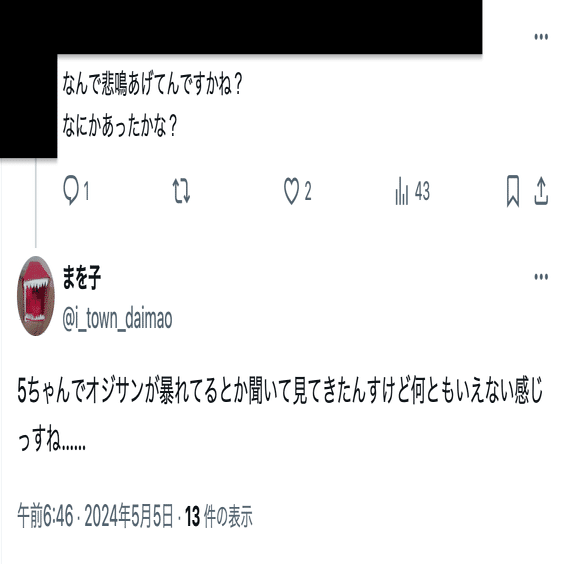Open the @i_town_daimao handle link
This screenshot has height=564, width=564.
(x=117, y=319)
